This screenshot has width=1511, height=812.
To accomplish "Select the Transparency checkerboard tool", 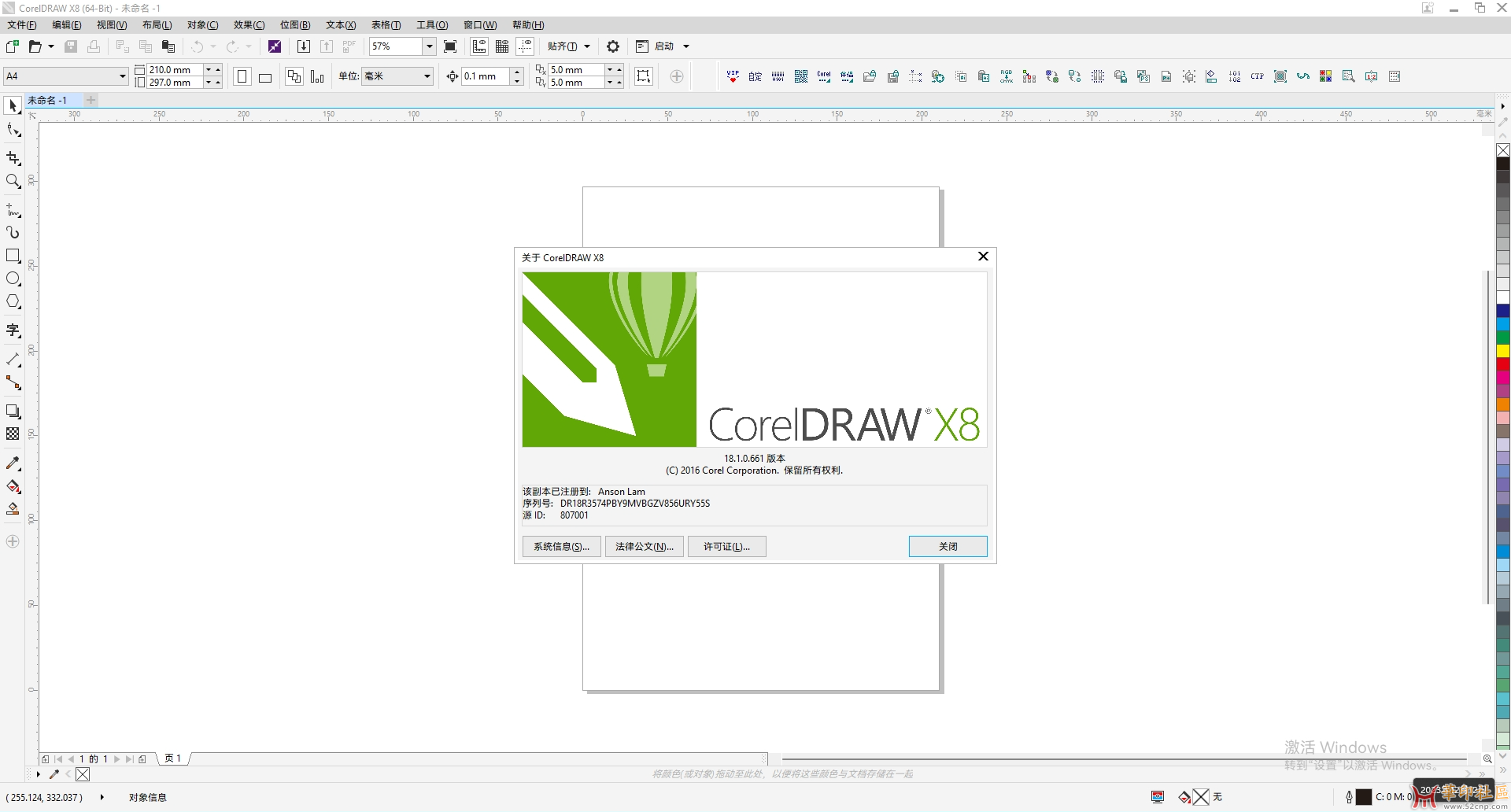I will click(x=13, y=434).
